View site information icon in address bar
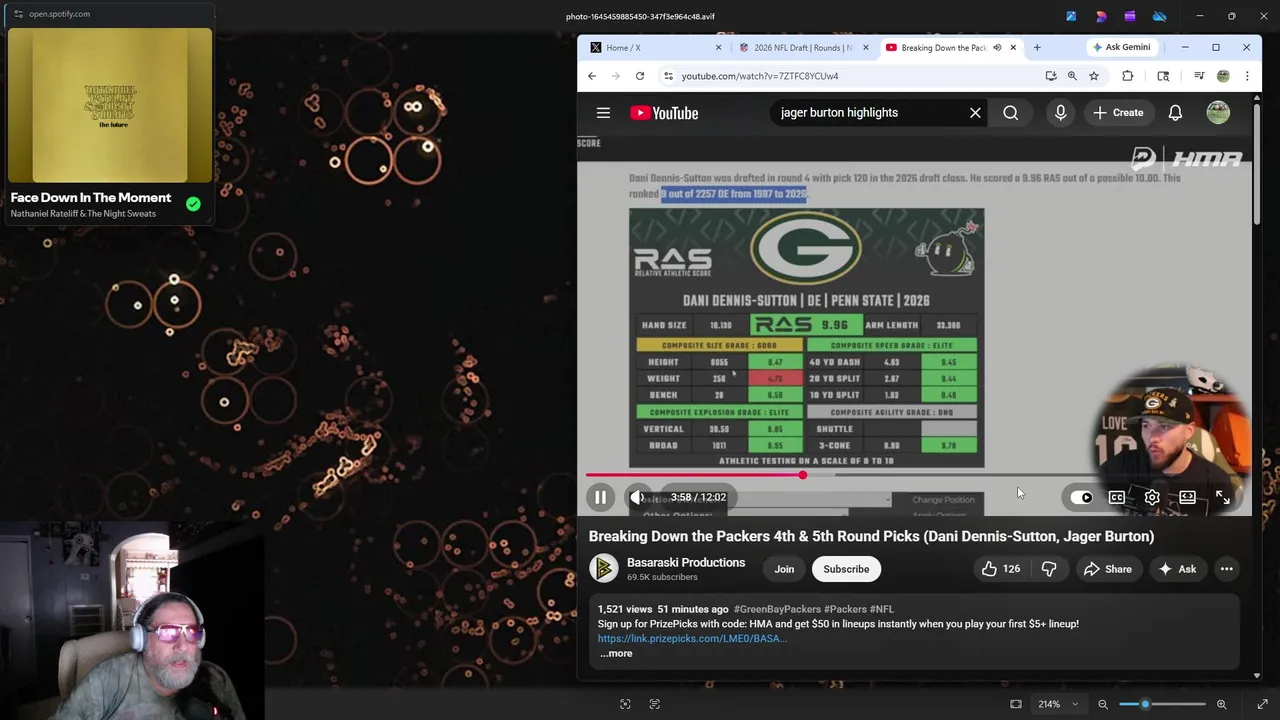Image resolution: width=1280 pixels, height=720 pixels. [668, 76]
